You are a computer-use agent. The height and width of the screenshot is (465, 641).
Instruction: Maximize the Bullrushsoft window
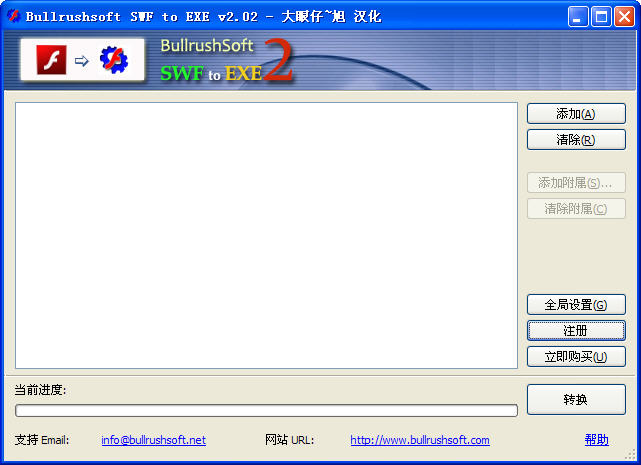(x=601, y=17)
